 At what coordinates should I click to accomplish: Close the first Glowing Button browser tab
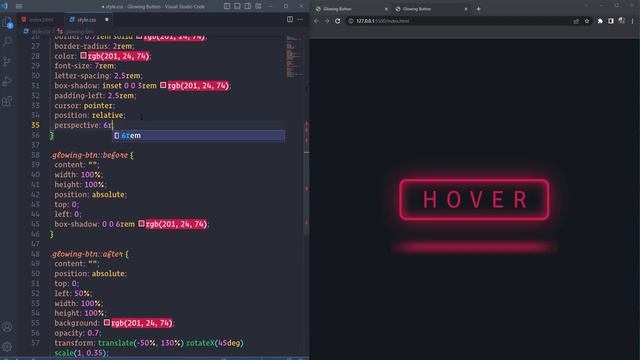click(386, 9)
